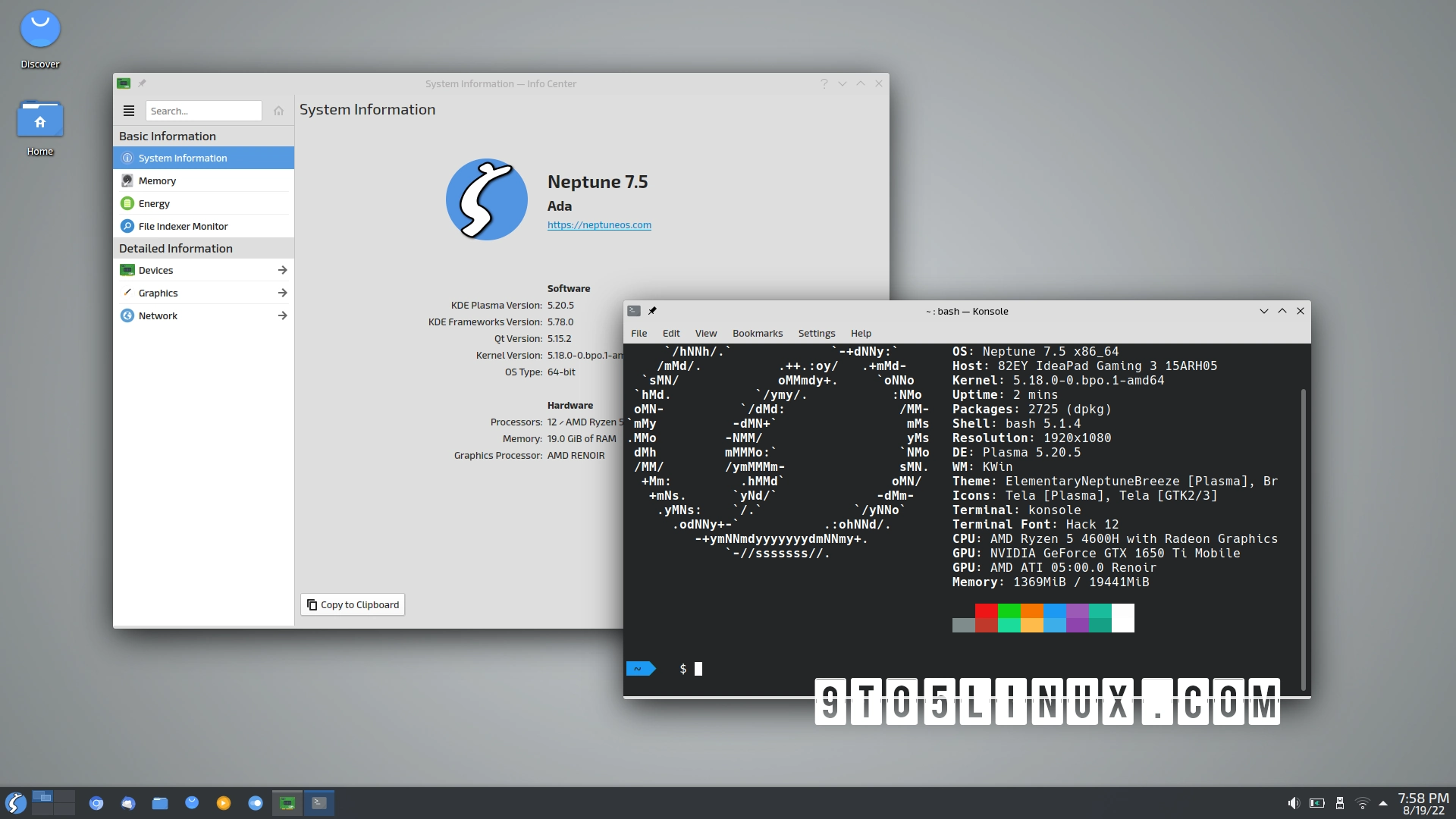Toggle the sidebar with the hamburger menu
The width and height of the screenshot is (1456, 819).
tap(128, 111)
